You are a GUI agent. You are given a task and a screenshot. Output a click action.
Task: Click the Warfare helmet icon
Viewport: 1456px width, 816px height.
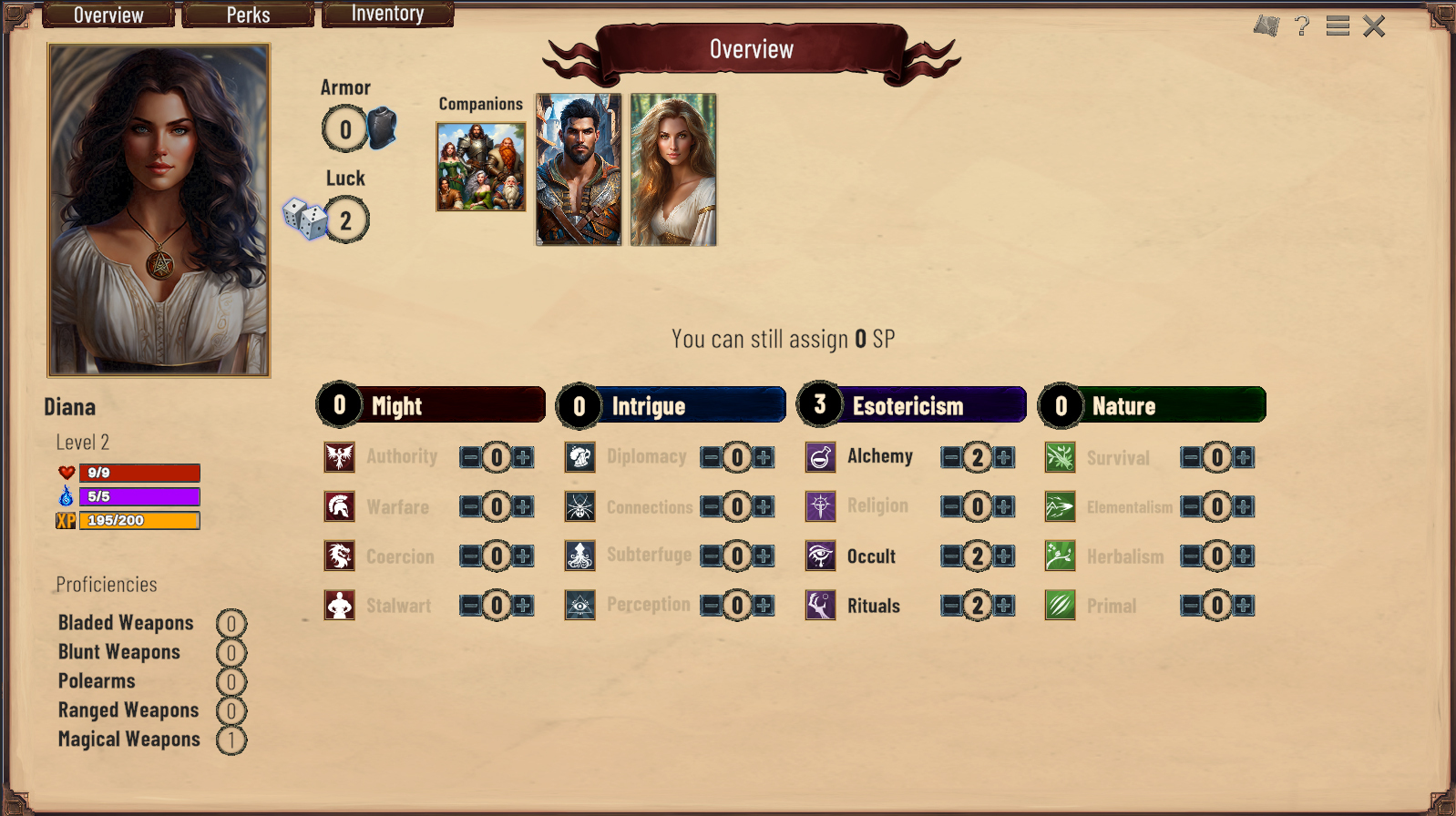click(340, 506)
